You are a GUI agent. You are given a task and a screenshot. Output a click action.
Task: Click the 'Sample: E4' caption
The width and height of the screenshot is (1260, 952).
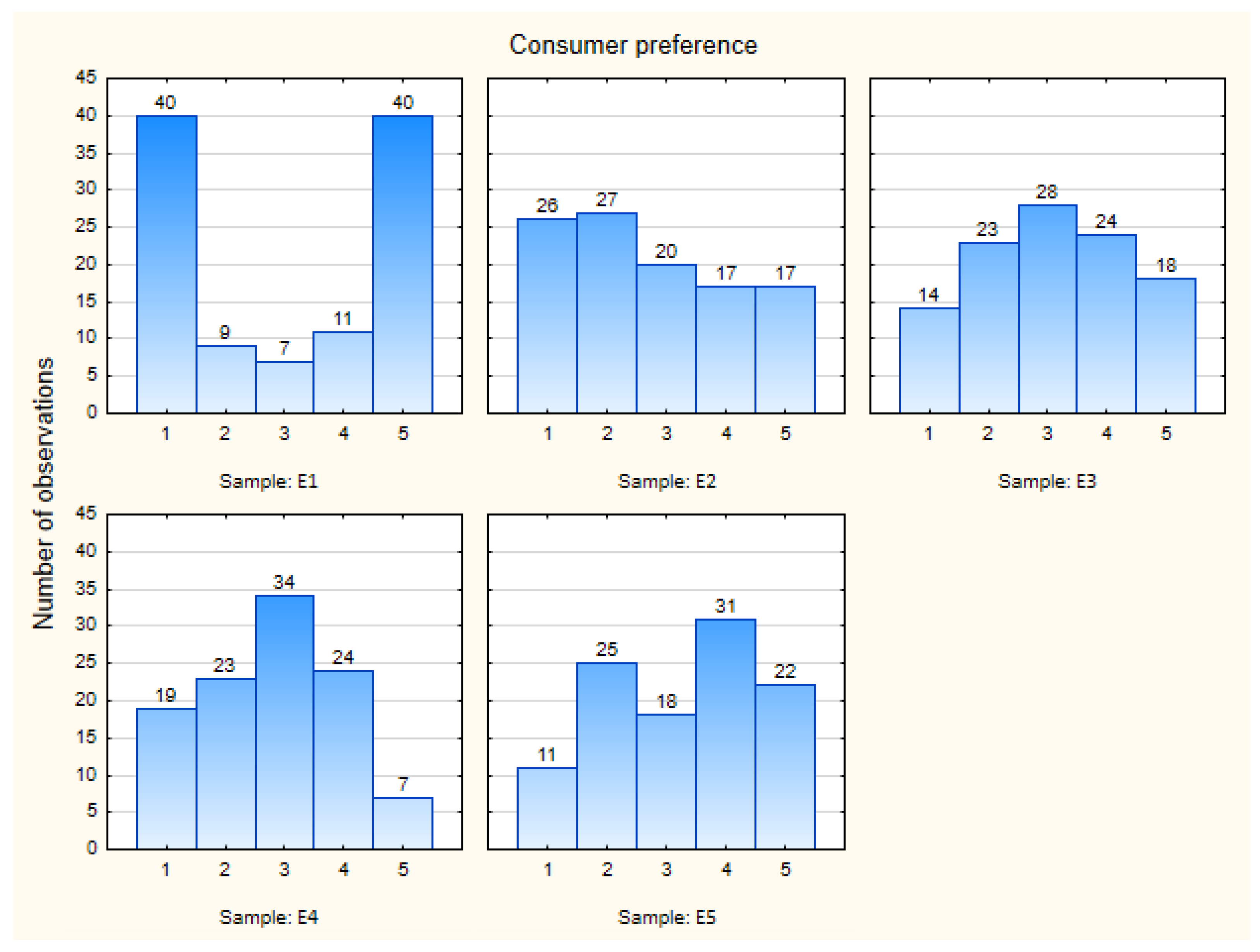click(x=268, y=917)
